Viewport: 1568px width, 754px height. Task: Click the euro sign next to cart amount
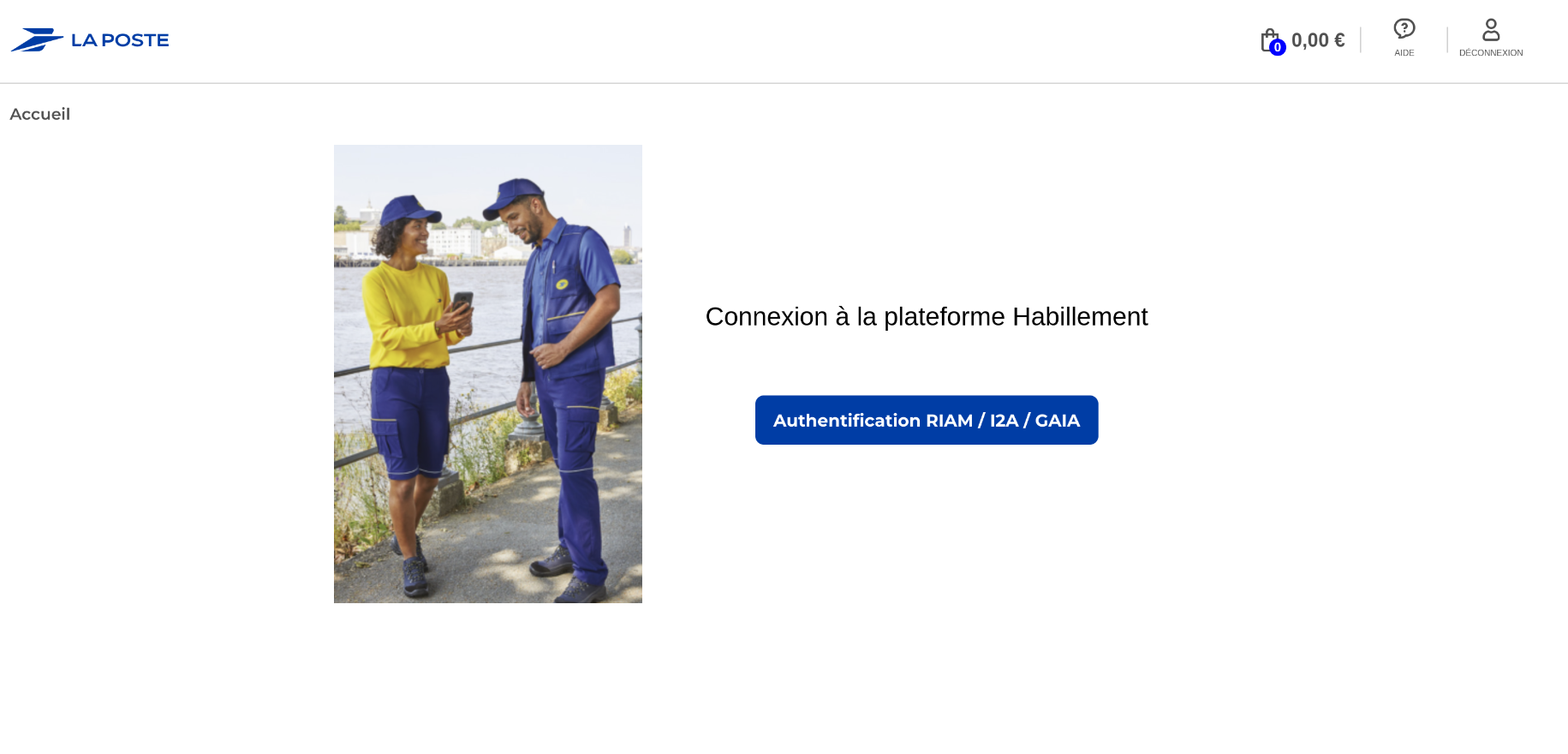click(1339, 40)
